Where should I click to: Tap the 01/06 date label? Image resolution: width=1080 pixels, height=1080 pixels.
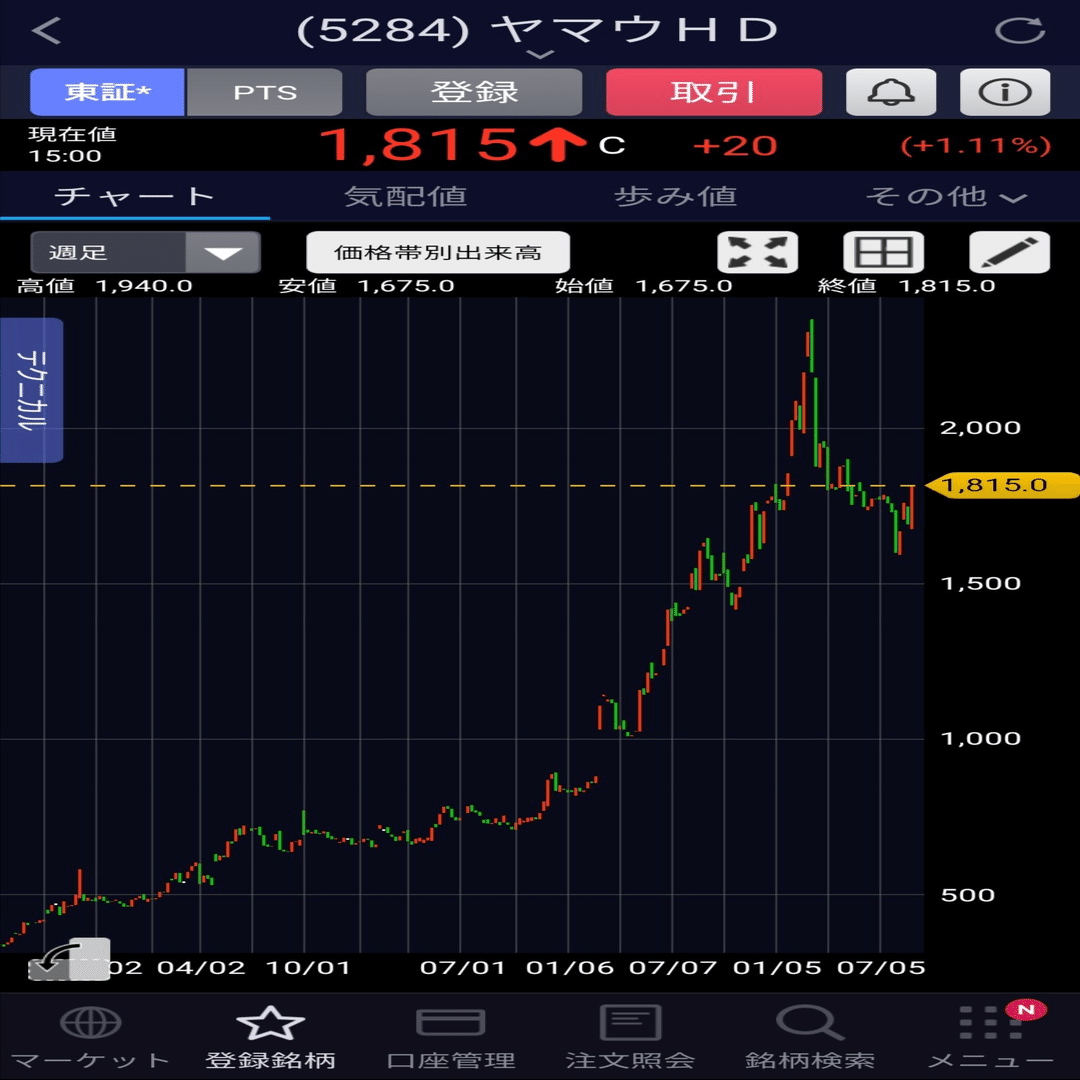570,968
